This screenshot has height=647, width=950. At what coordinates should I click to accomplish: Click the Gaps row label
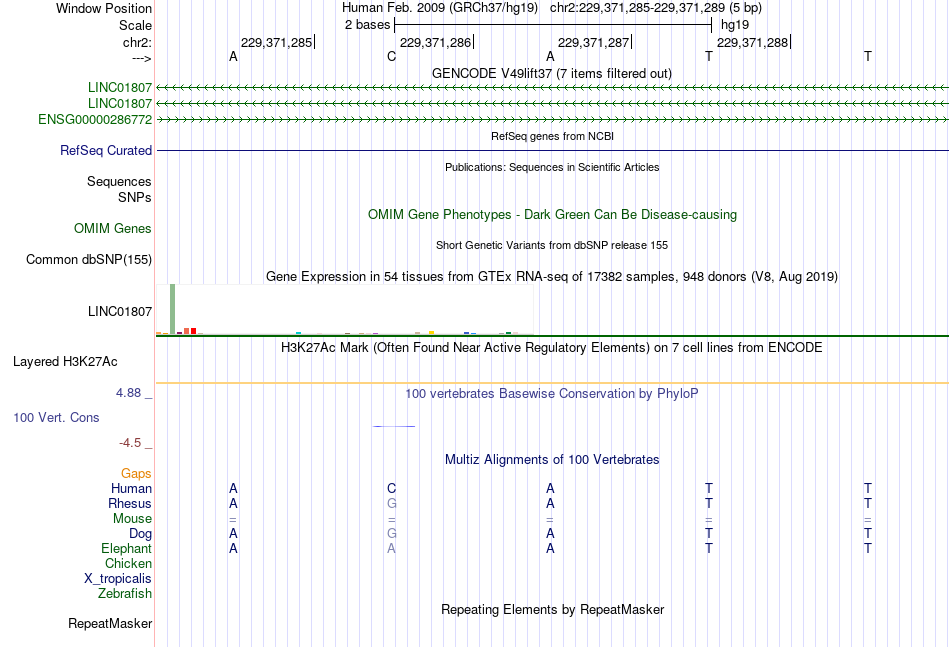136,473
